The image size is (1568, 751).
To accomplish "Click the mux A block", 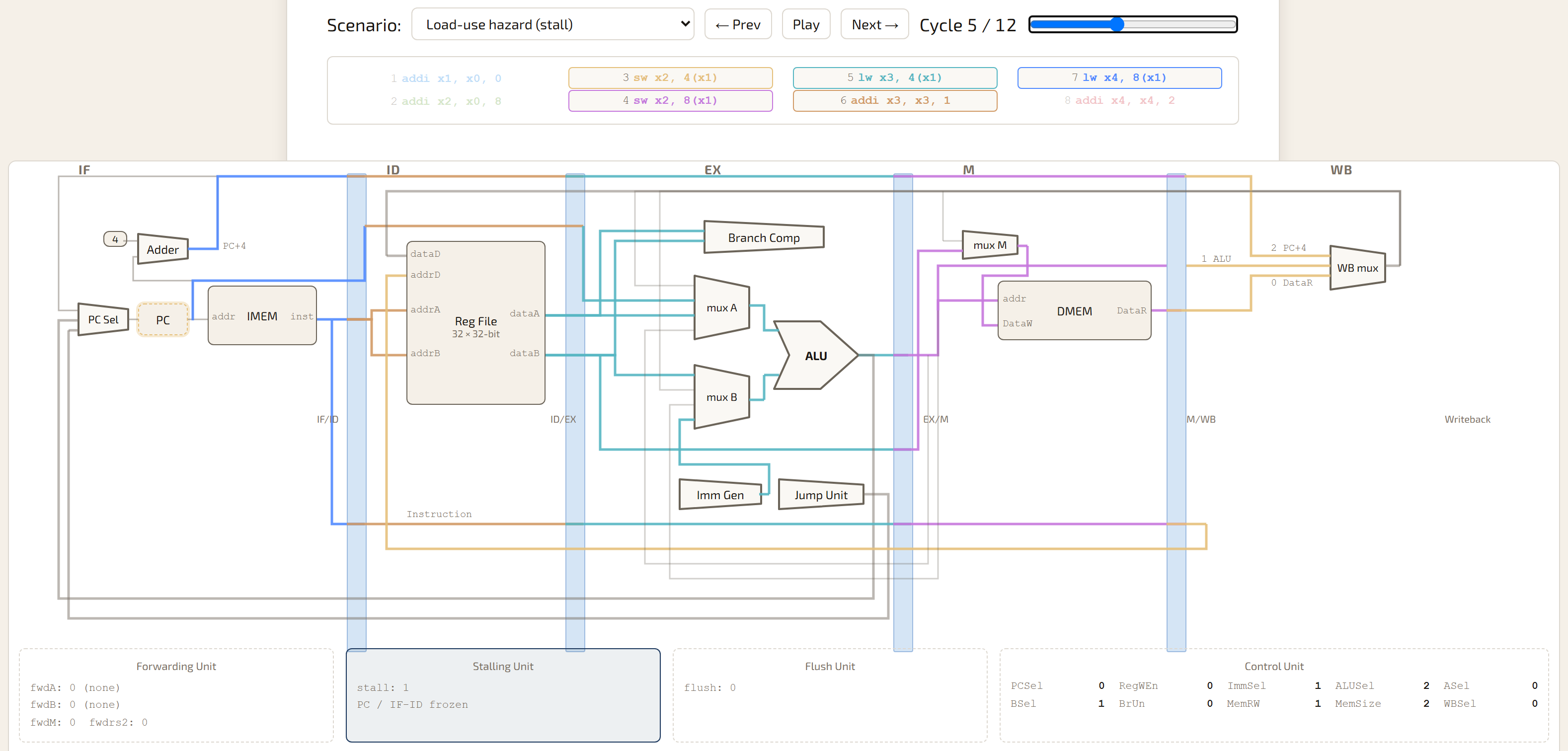I will pyautogui.click(x=721, y=308).
